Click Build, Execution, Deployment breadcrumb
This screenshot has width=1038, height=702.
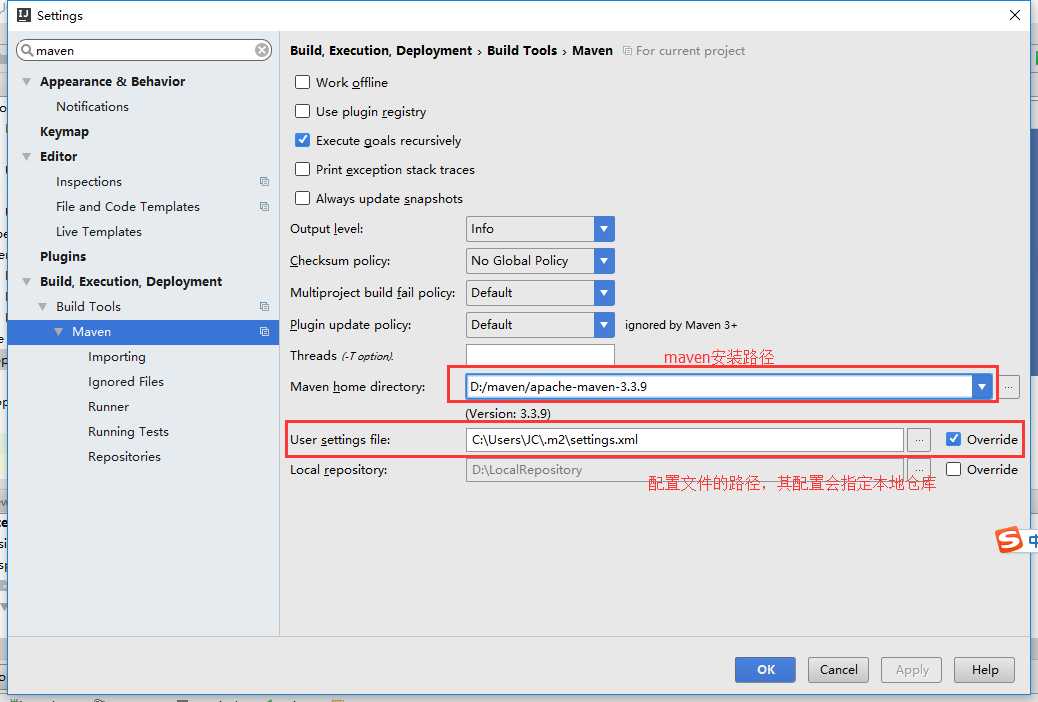point(381,50)
